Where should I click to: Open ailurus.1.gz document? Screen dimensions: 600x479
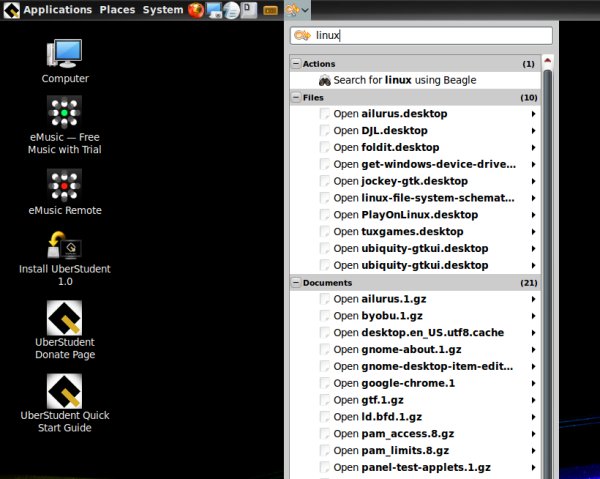point(415,299)
